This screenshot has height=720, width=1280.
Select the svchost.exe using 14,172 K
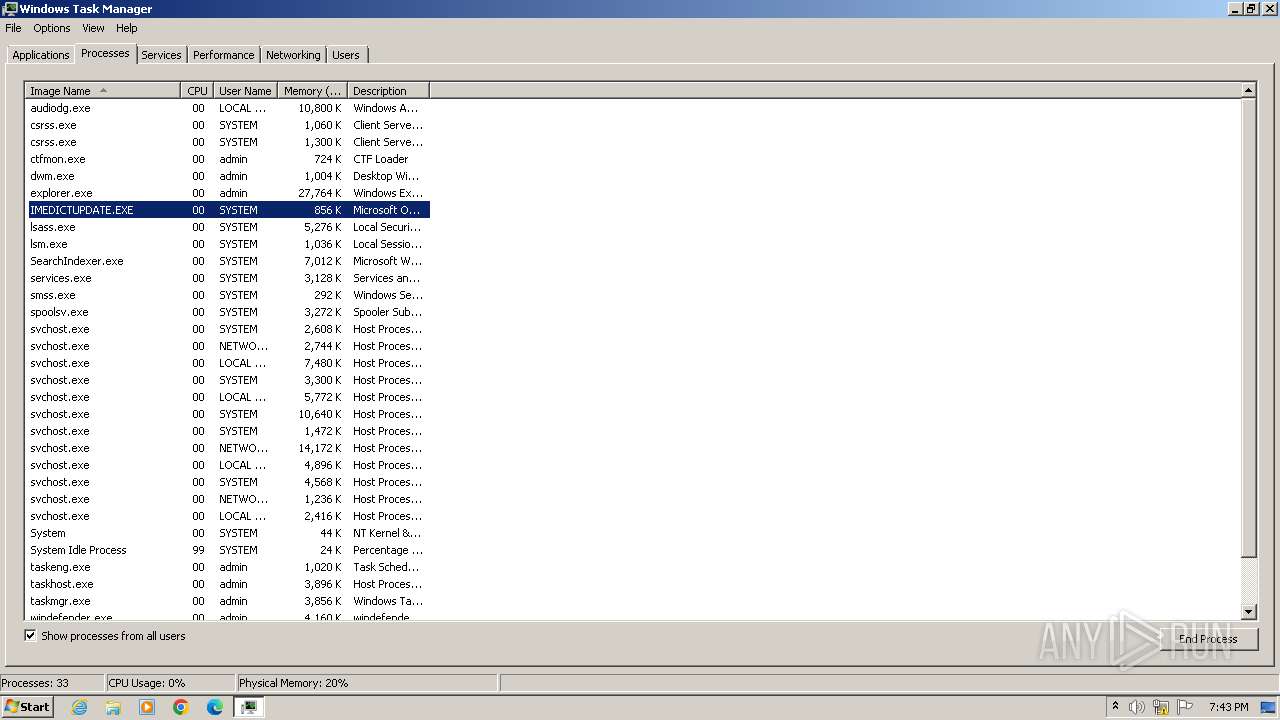228,448
